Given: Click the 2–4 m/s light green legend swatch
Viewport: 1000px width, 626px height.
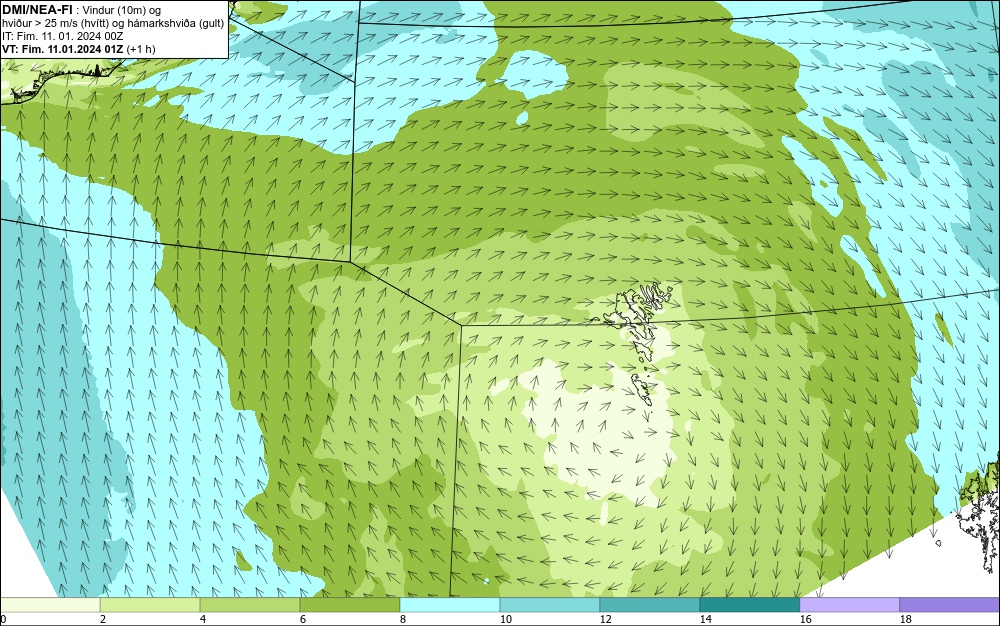Looking at the screenshot, I should tap(150, 604).
